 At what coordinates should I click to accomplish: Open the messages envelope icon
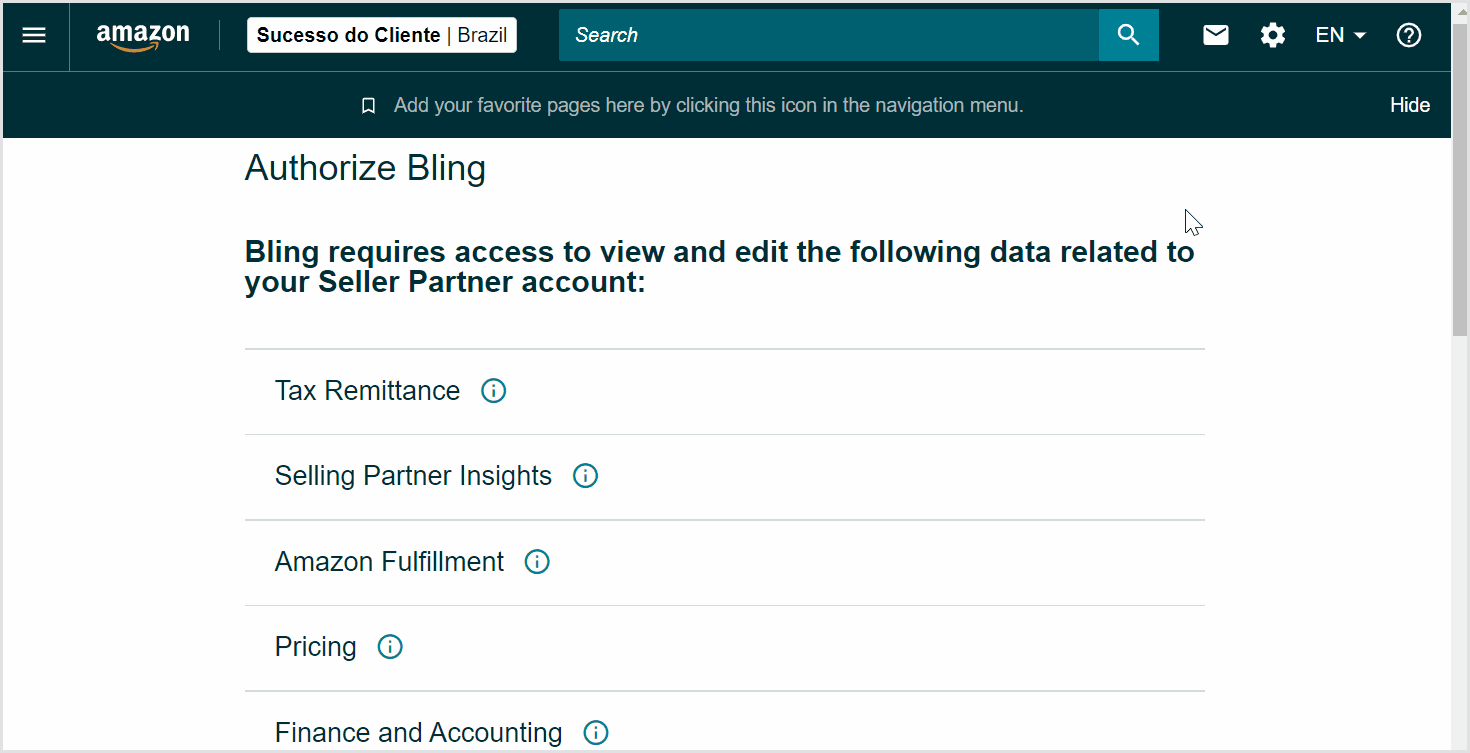coord(1216,35)
